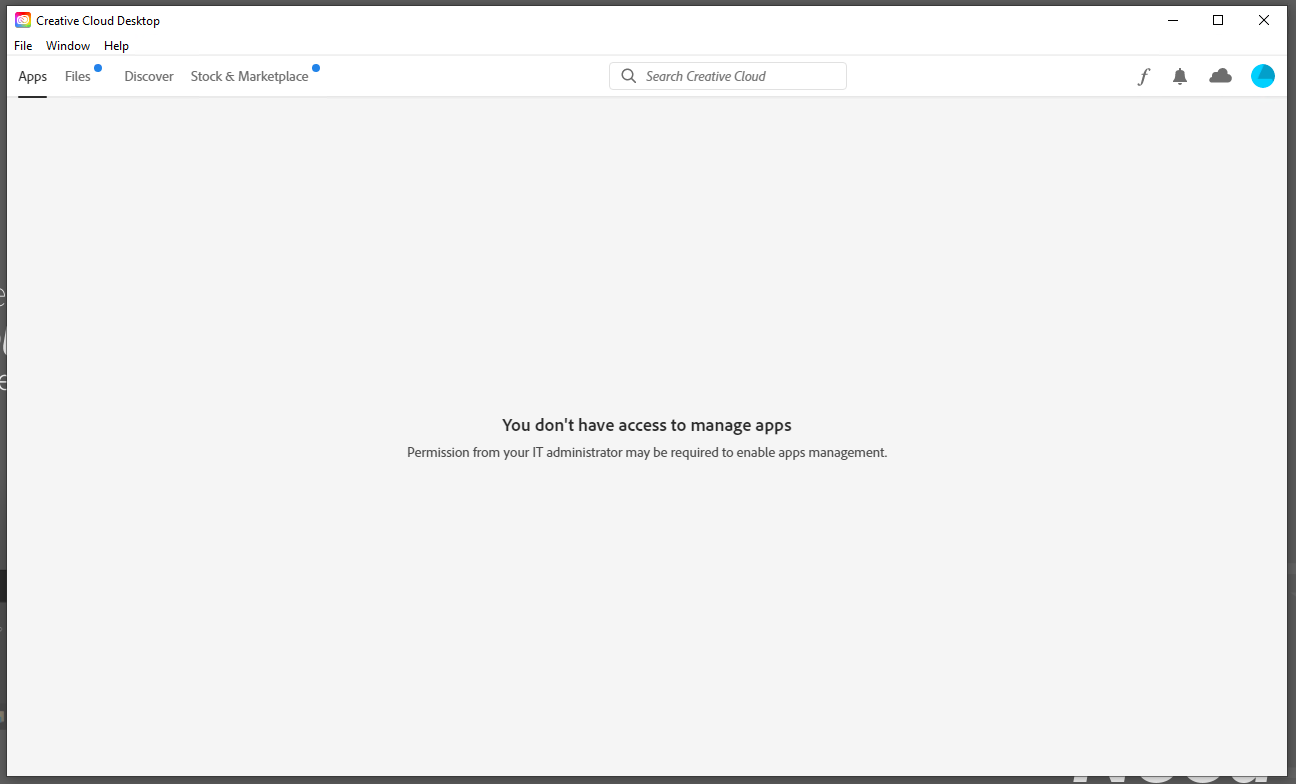This screenshot has height=784, width=1296.
Task: Minimize the Creative Cloud Desktop window
Action: click(1172, 20)
